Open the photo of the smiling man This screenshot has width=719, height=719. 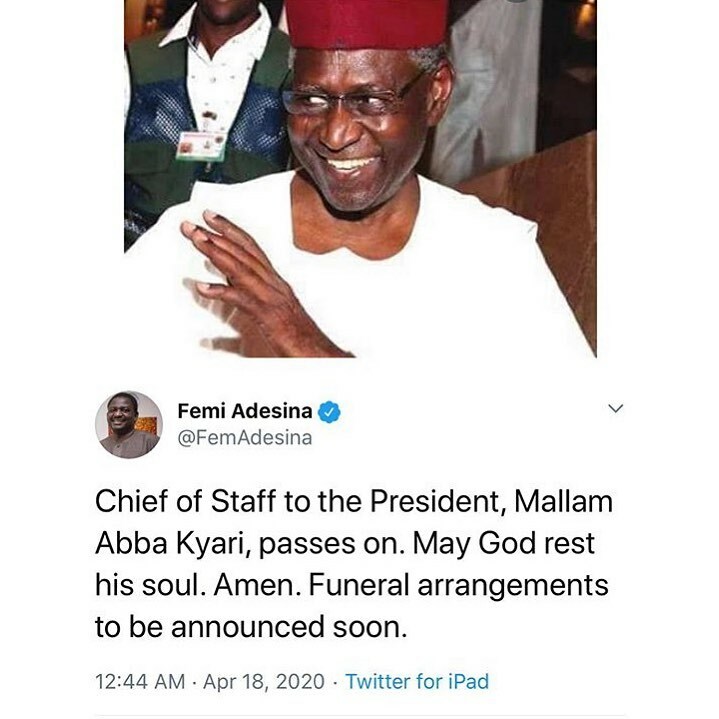tap(360, 178)
